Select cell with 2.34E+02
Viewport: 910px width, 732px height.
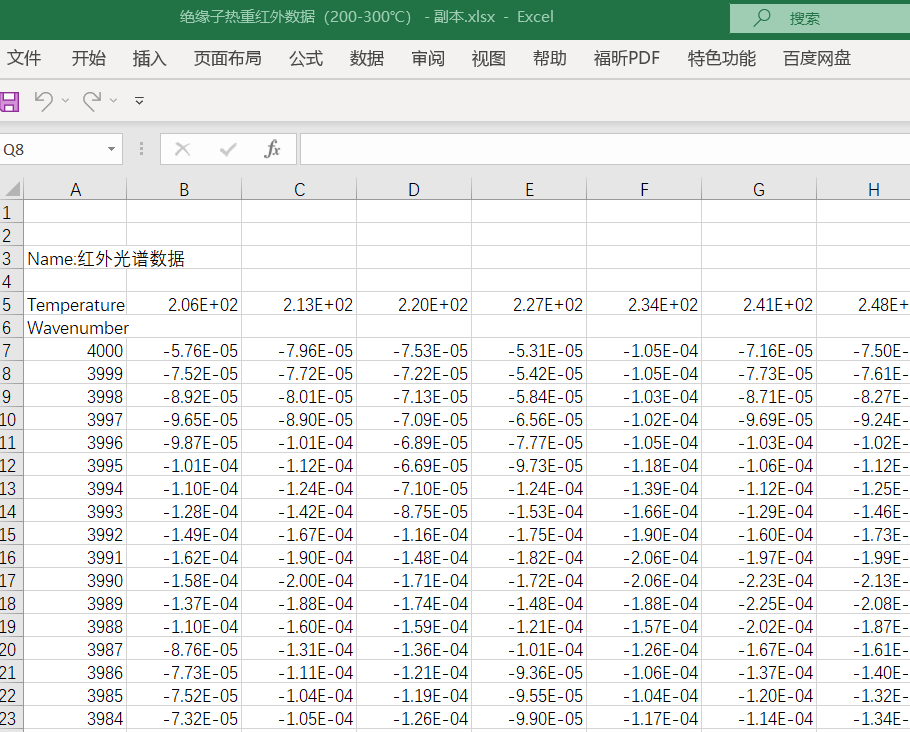point(644,304)
